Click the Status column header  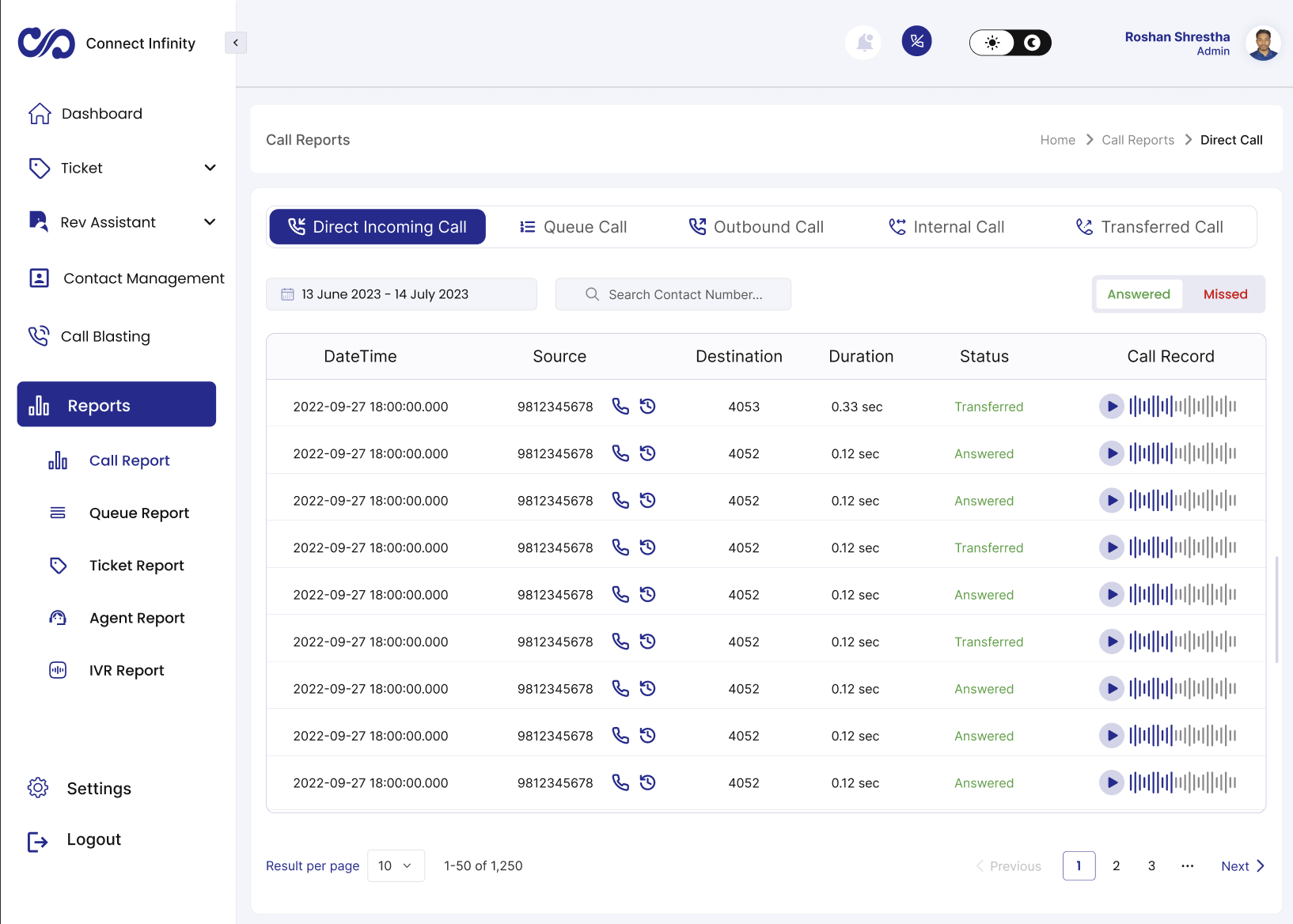coord(984,357)
